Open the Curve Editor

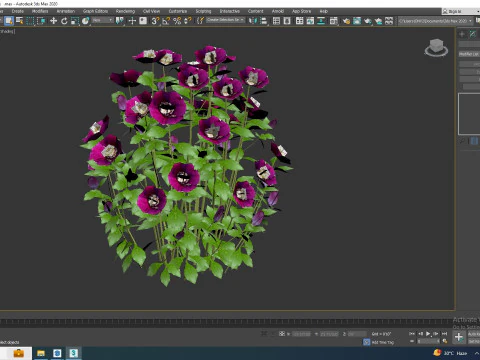click(310, 21)
